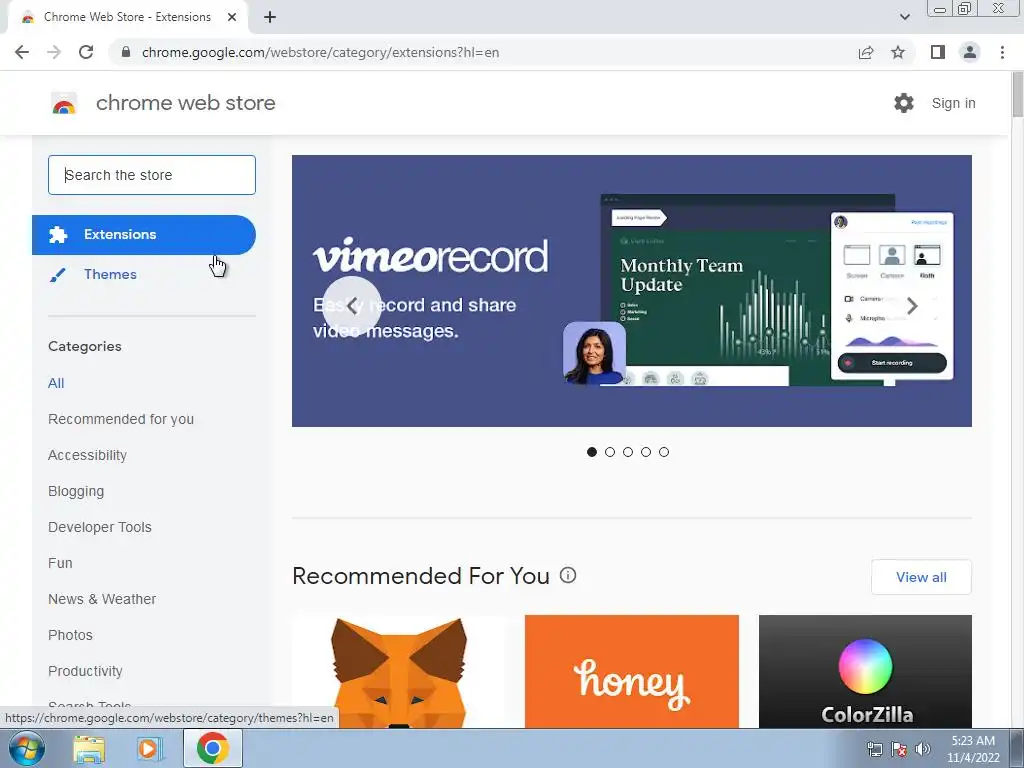Select the first carousel dot

click(592, 452)
